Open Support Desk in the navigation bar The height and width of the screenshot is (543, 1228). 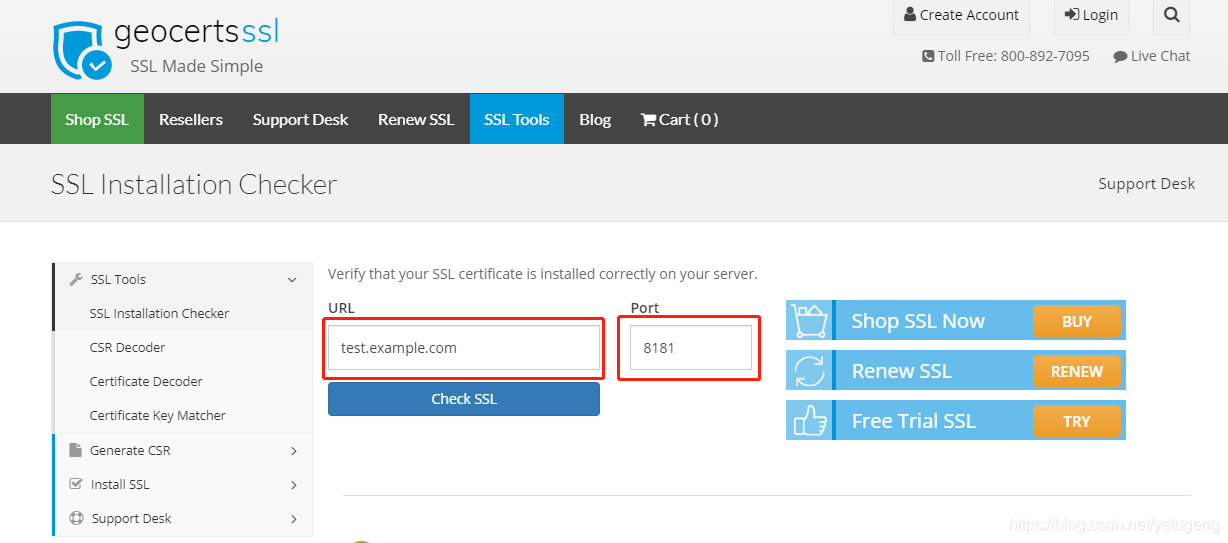(300, 119)
